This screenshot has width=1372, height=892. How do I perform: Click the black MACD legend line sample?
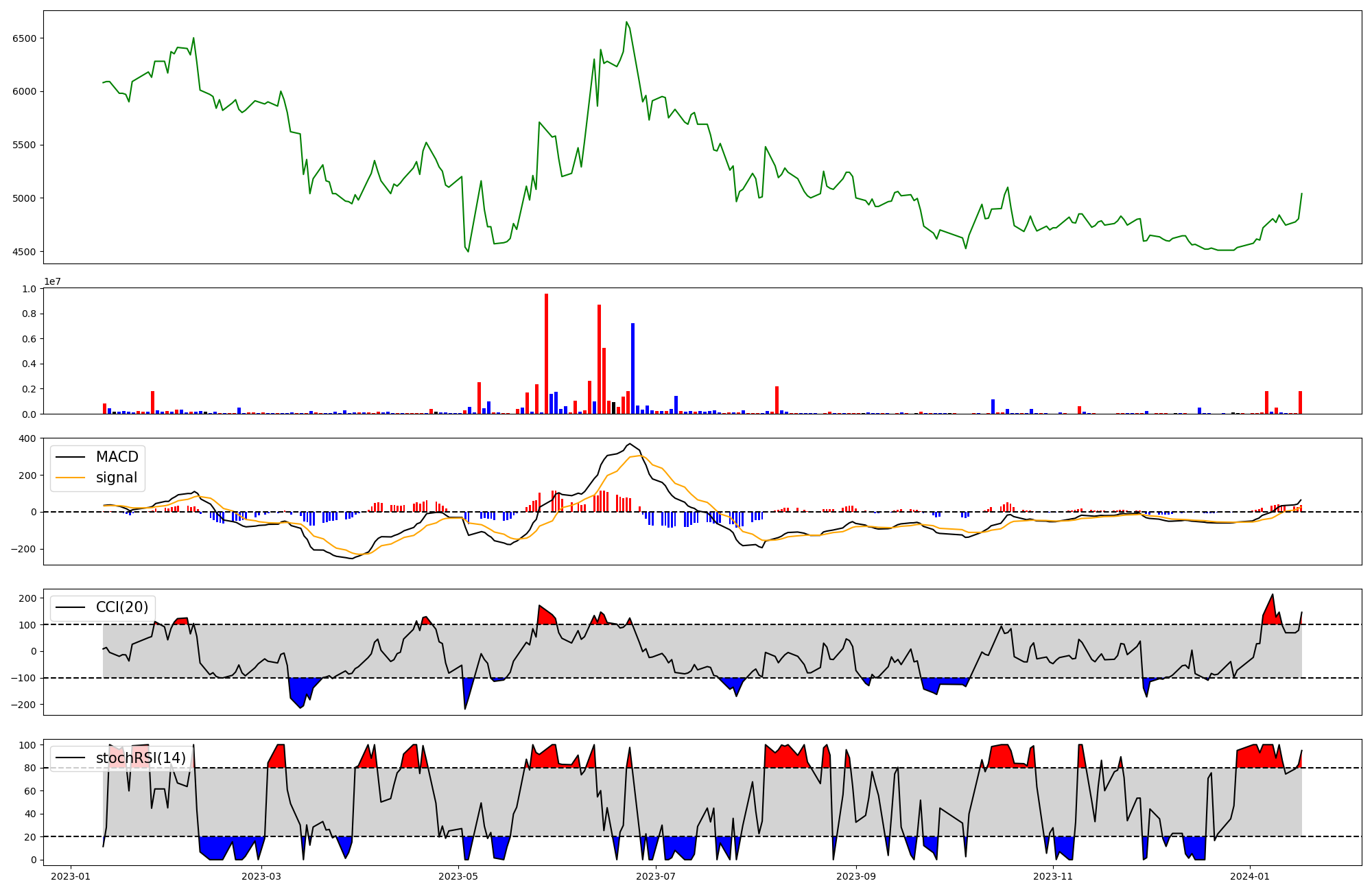pos(70,457)
